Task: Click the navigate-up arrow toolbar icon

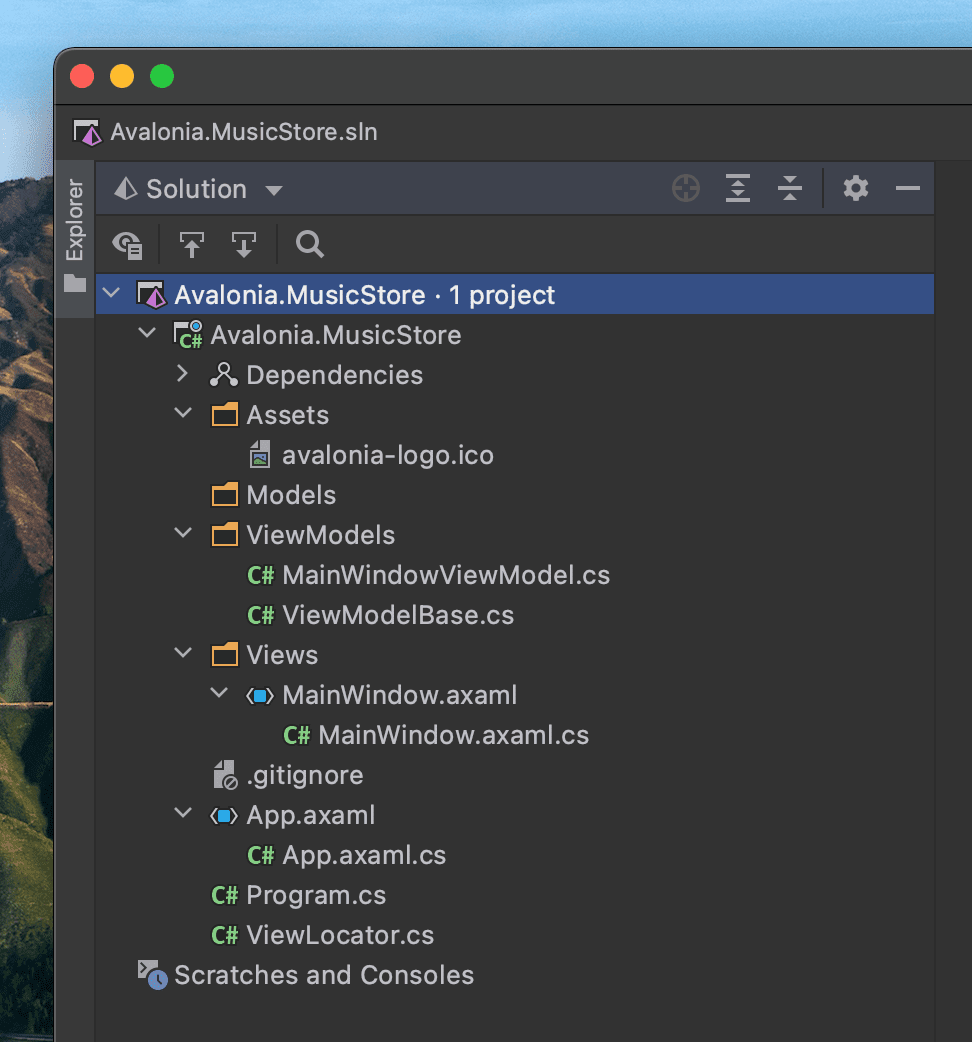Action: pyautogui.click(x=191, y=244)
